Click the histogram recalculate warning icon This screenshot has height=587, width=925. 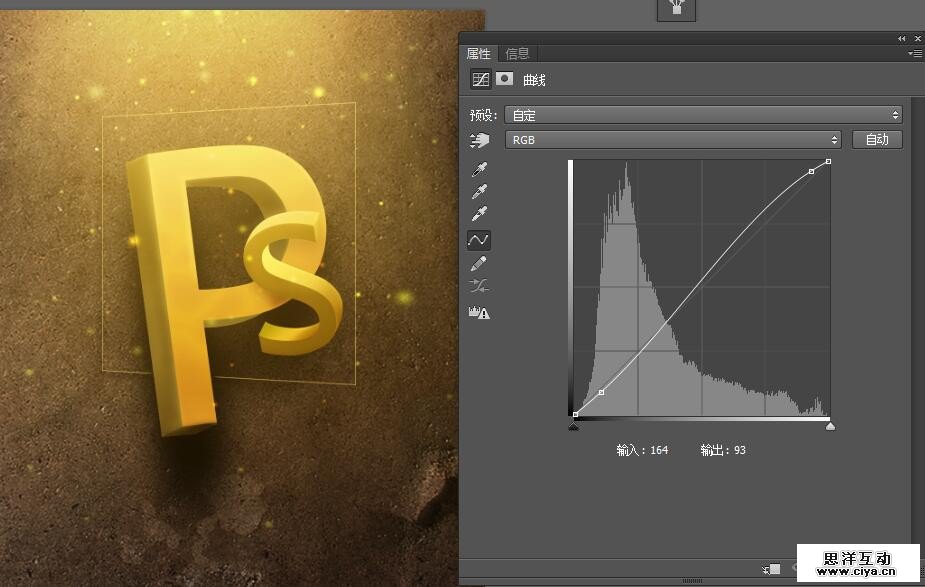click(479, 313)
